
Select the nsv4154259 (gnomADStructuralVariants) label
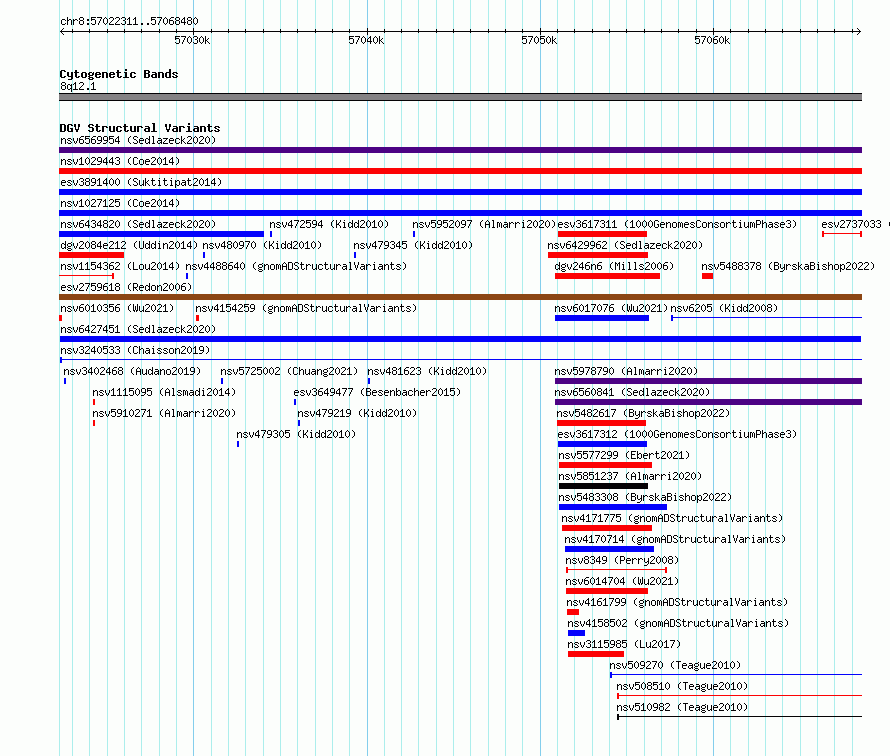click(x=306, y=308)
